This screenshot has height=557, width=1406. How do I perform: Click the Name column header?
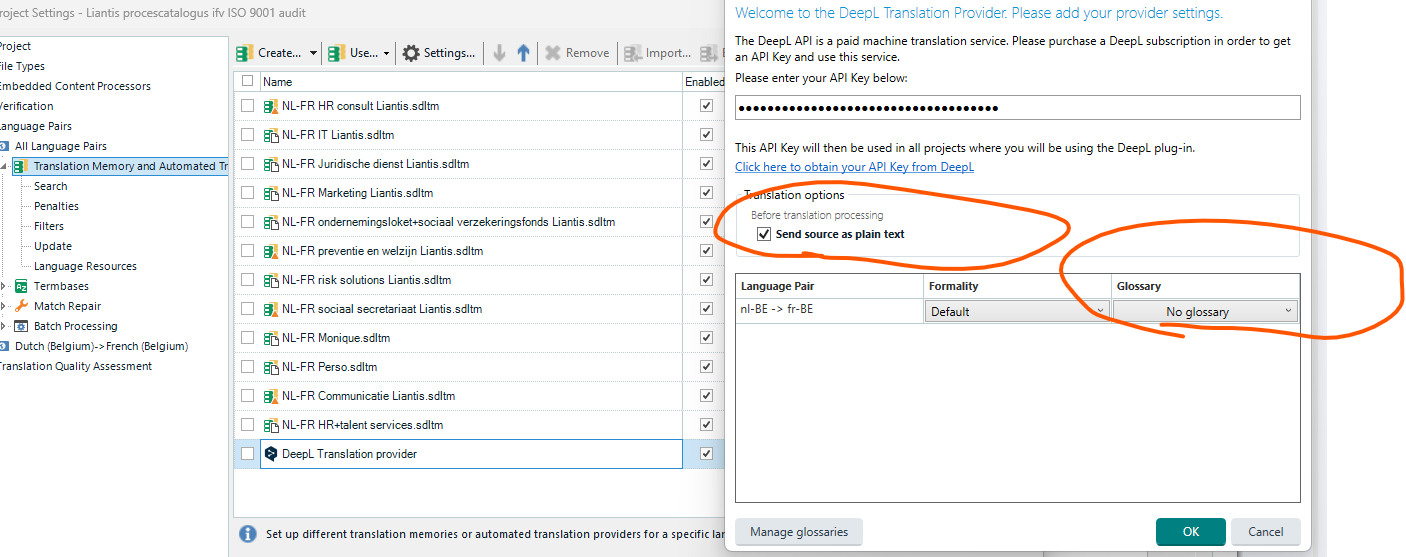point(471,82)
